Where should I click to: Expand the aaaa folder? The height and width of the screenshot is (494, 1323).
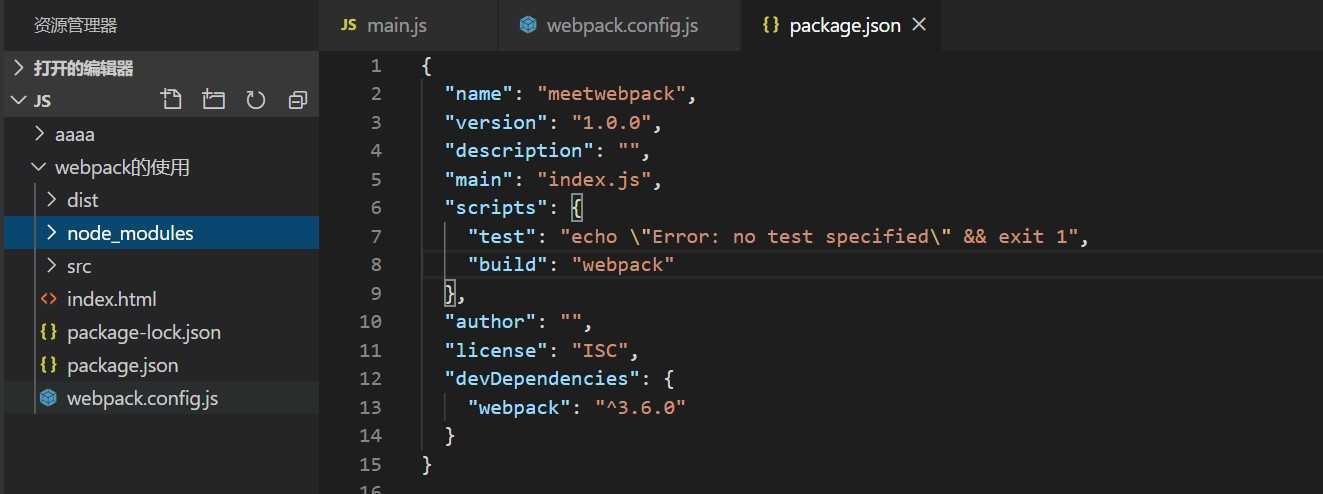tap(39, 133)
